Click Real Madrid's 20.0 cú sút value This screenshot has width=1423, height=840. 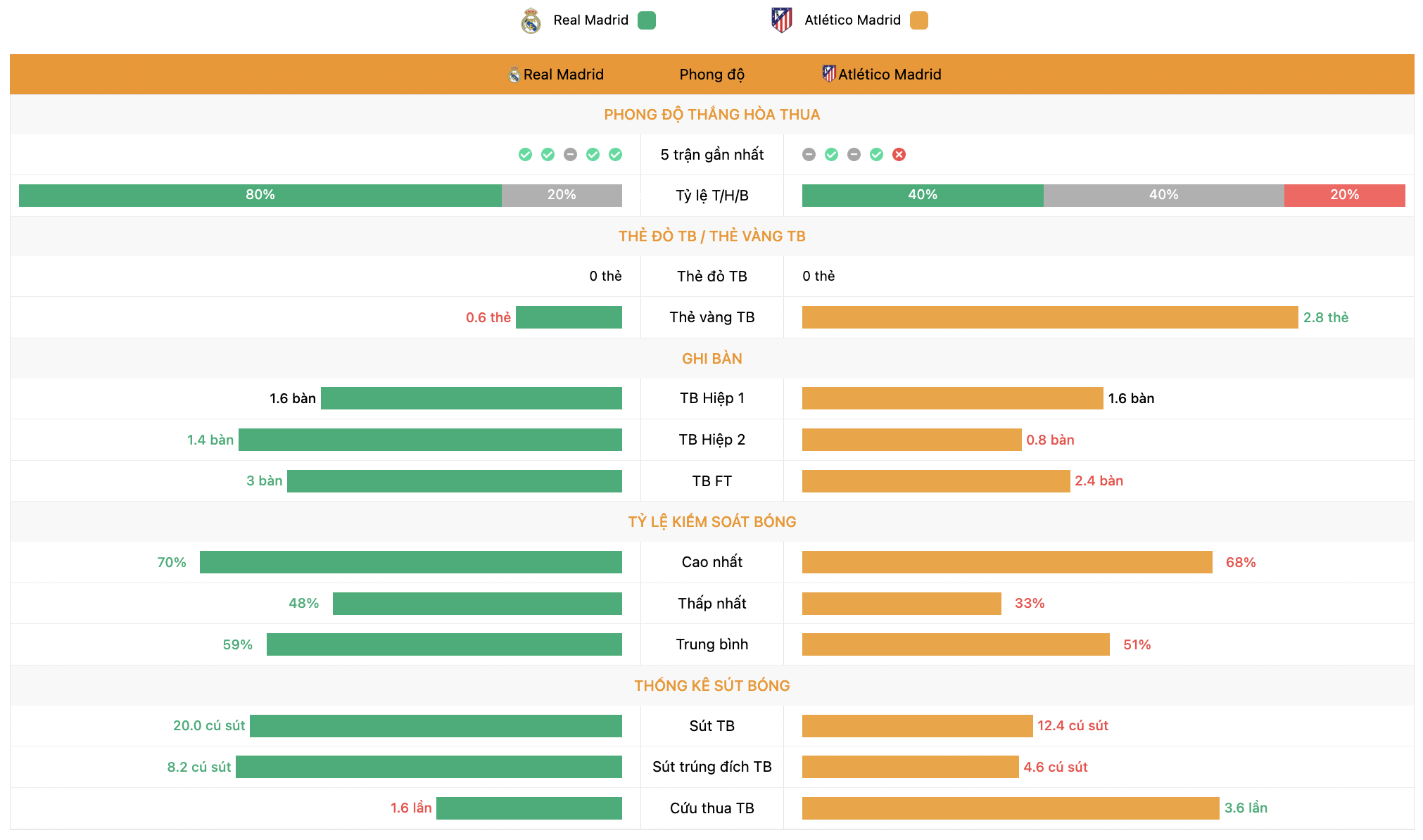(209, 725)
